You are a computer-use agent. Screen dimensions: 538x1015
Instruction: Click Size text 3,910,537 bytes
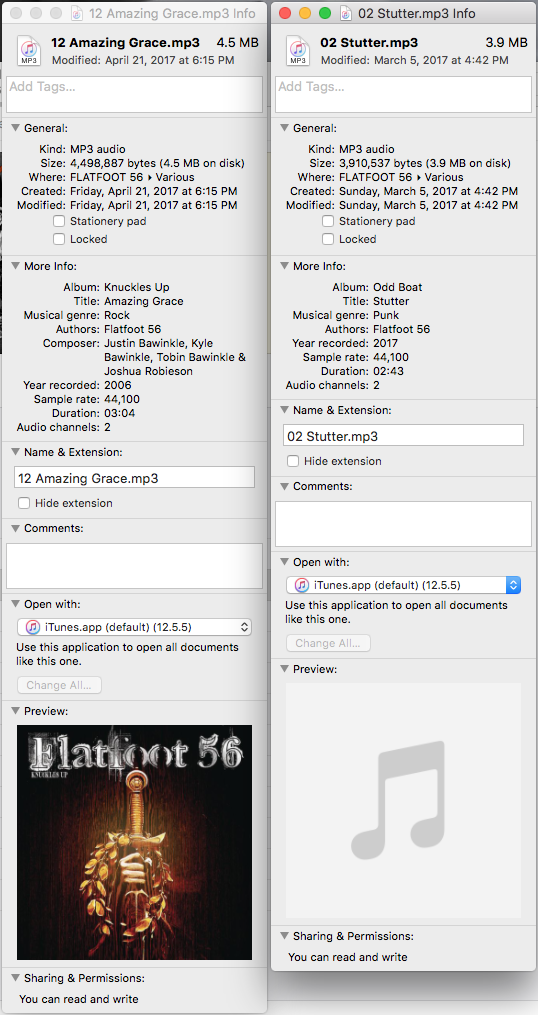378,162
